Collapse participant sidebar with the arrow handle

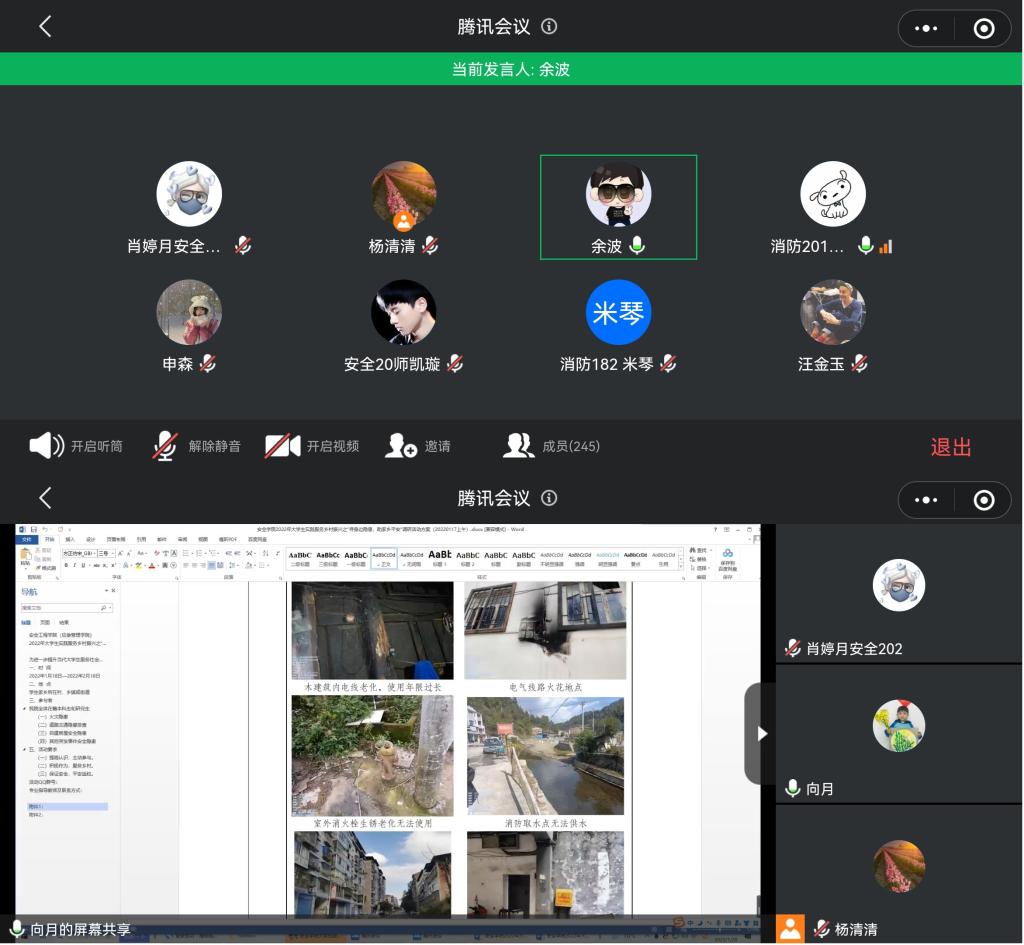point(761,733)
